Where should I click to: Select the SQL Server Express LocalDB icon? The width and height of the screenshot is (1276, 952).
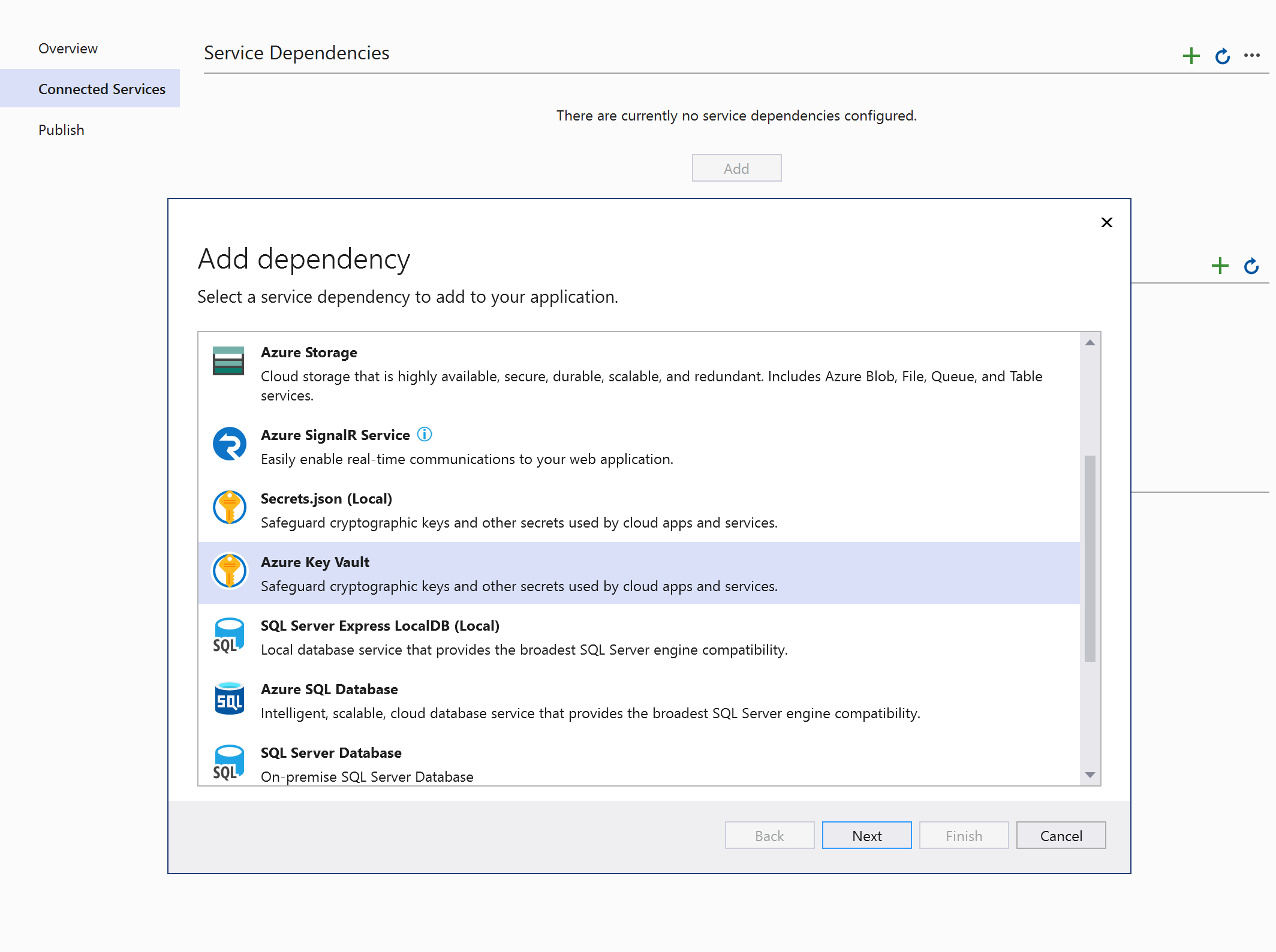click(x=230, y=636)
